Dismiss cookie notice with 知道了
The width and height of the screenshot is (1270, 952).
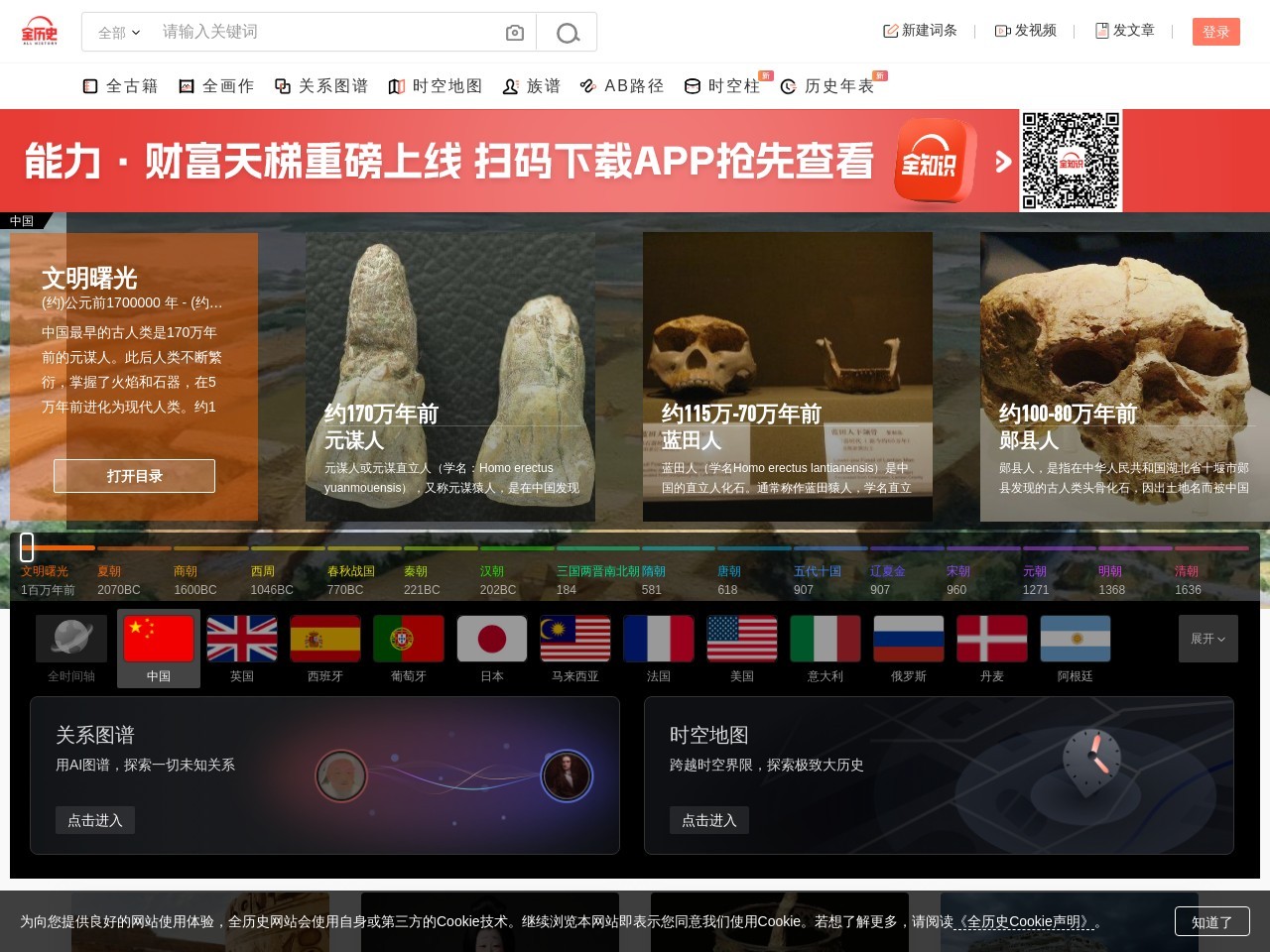1211,922
